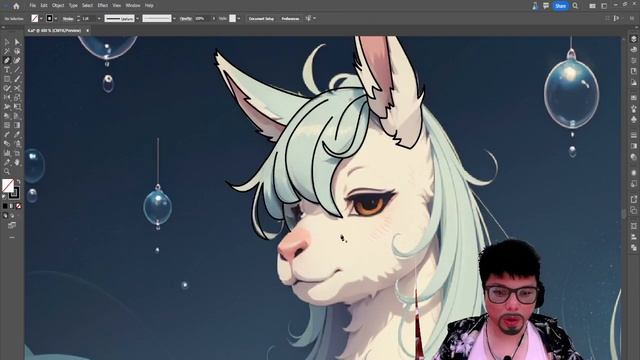Open the brush definition dropdown arrow
The height and width of the screenshot is (360, 640).
174,18
